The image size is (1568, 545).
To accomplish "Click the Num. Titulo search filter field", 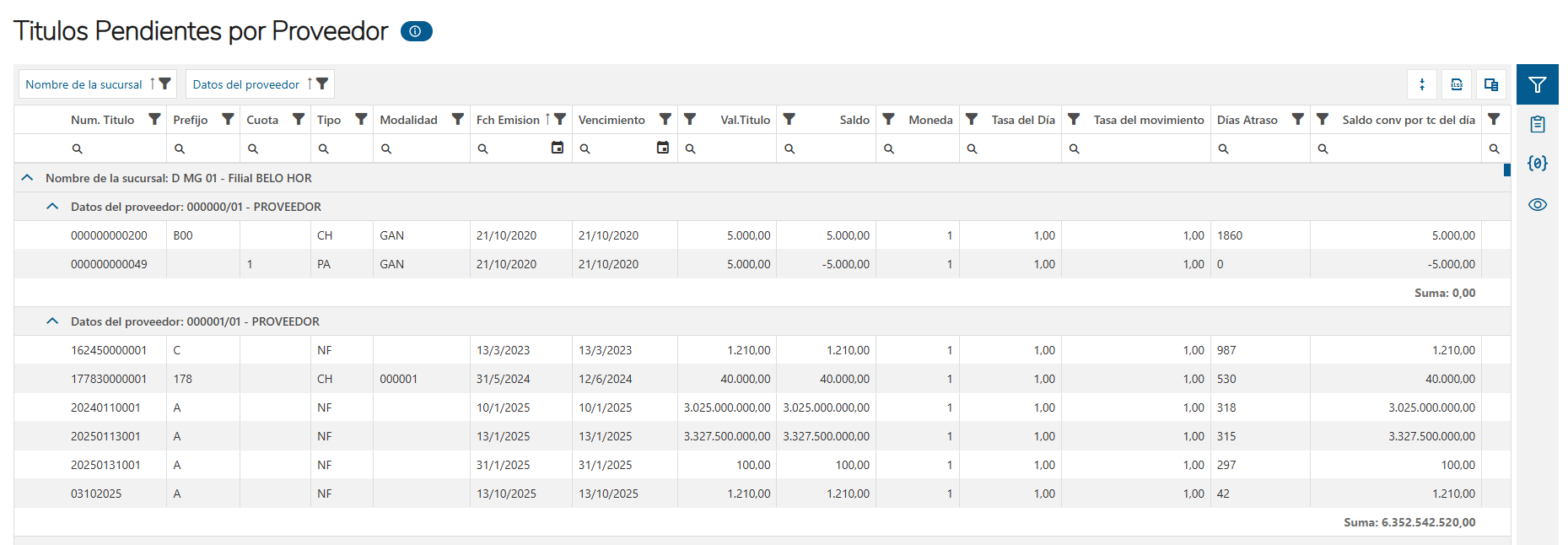I will [118, 148].
